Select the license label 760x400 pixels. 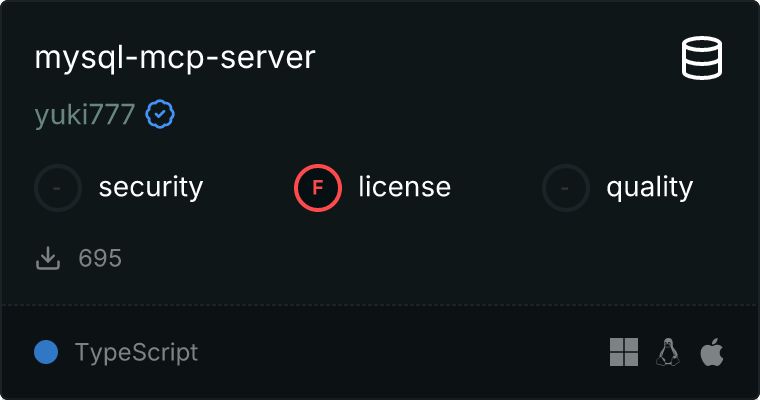tap(404, 187)
